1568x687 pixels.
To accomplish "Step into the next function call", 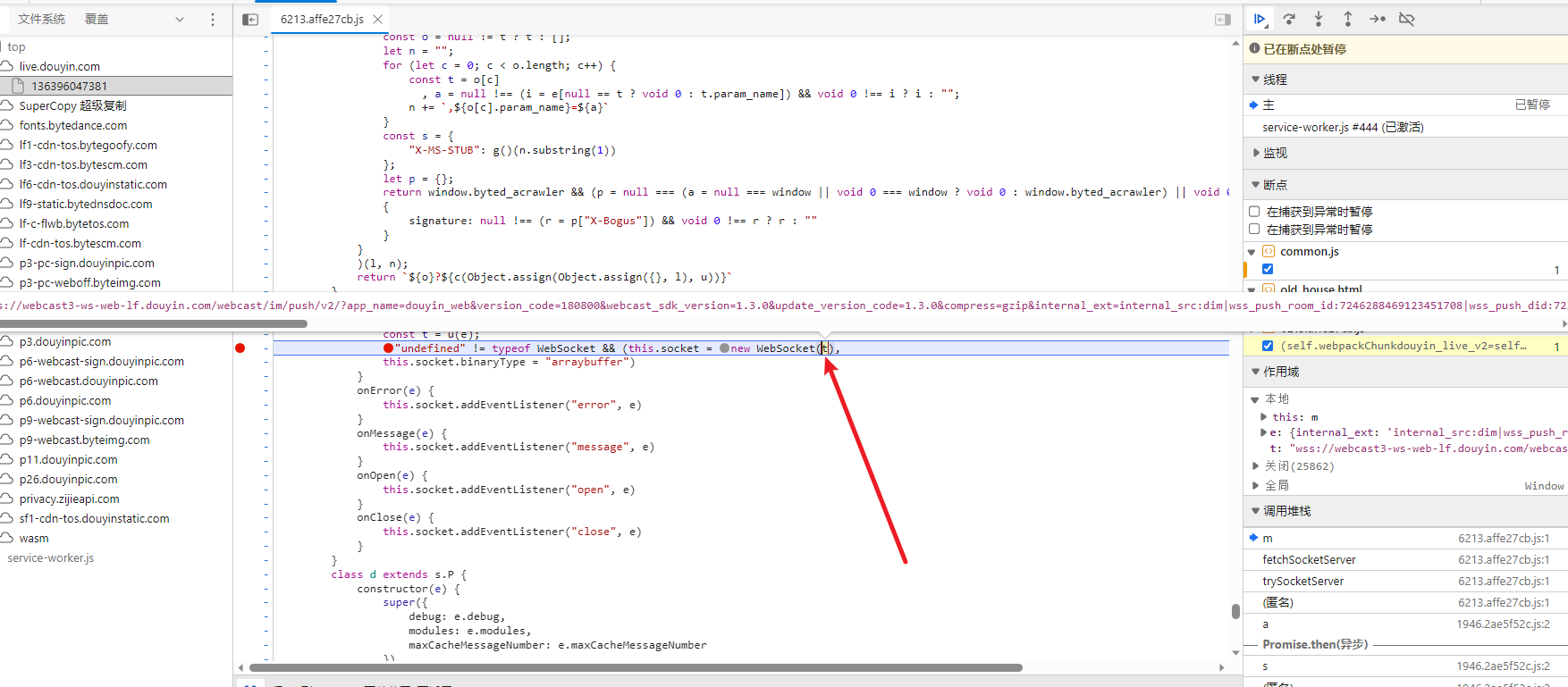I will click(1319, 19).
